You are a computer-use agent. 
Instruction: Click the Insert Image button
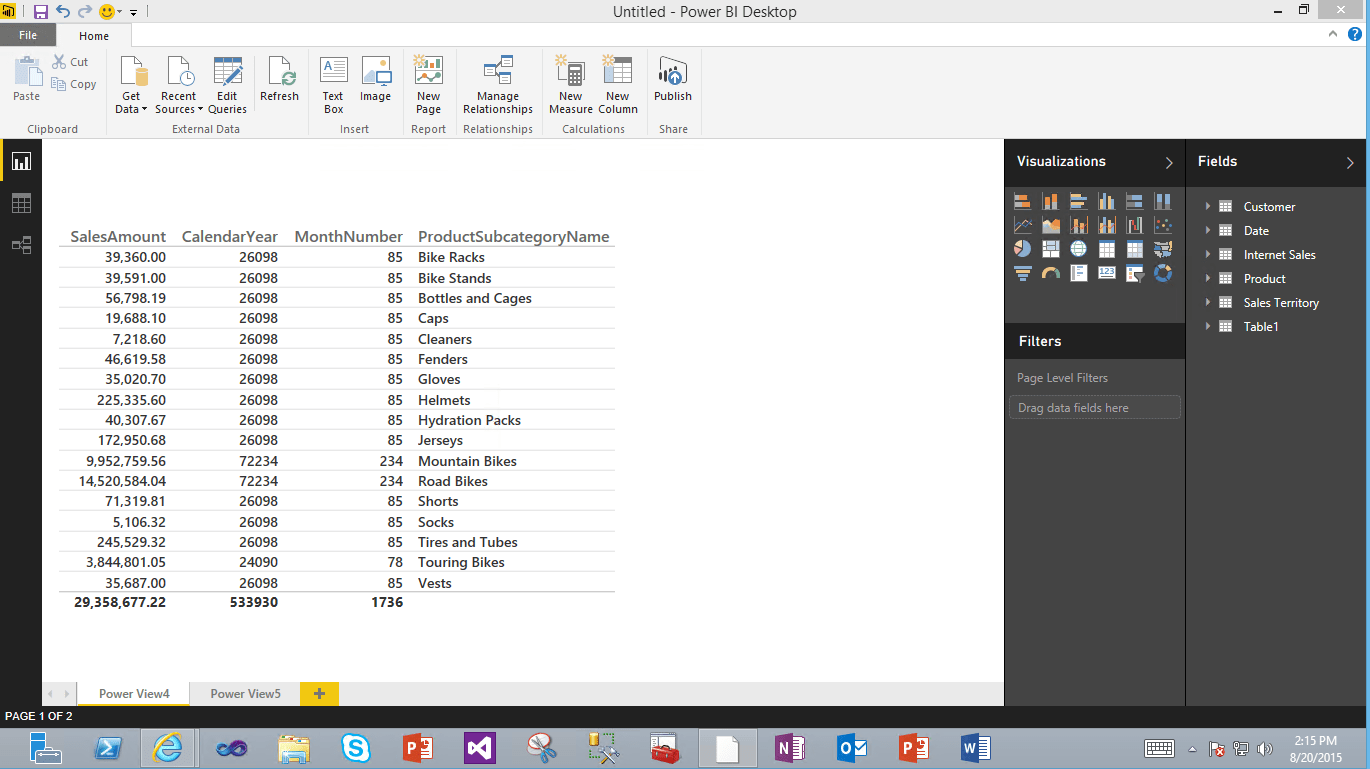click(376, 80)
